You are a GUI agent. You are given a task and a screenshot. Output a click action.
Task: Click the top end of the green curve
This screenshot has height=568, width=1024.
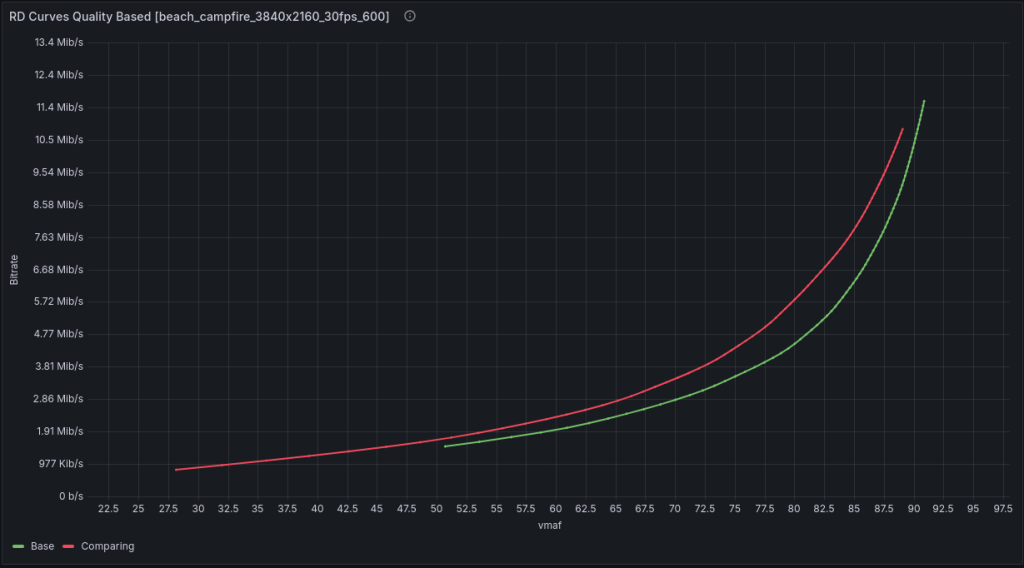point(923,101)
